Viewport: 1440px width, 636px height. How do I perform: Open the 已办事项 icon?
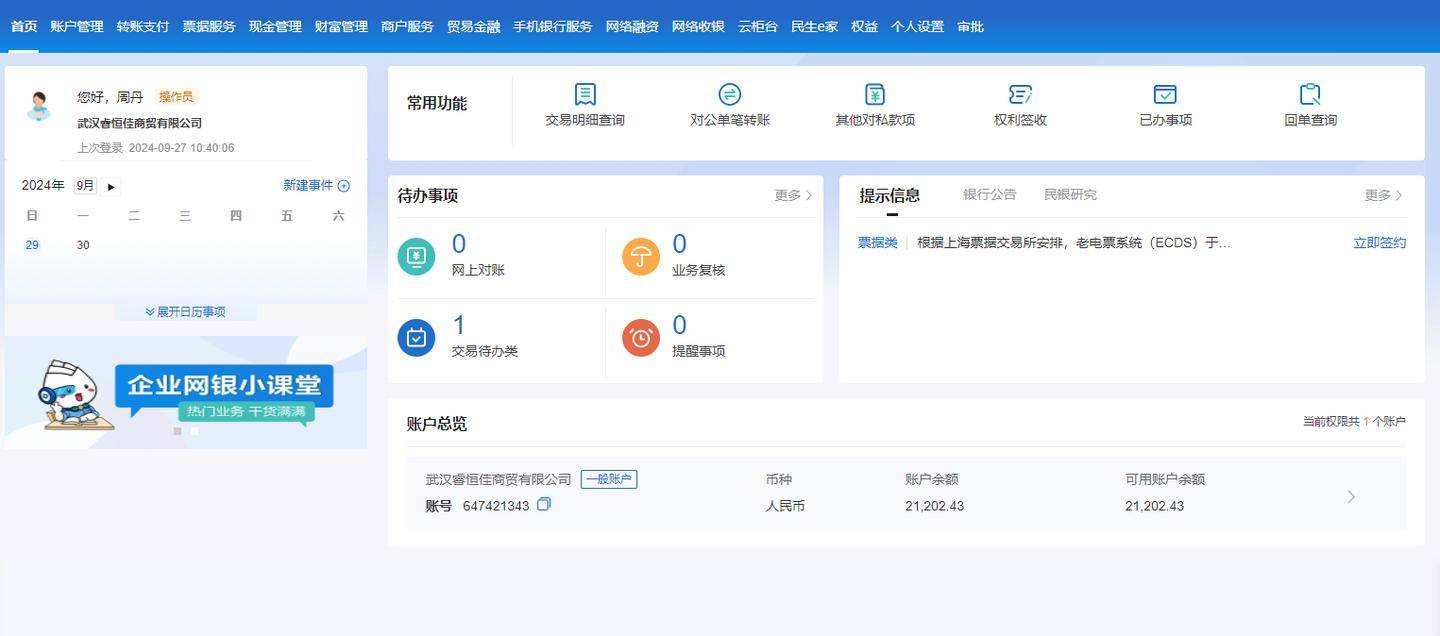1165,95
